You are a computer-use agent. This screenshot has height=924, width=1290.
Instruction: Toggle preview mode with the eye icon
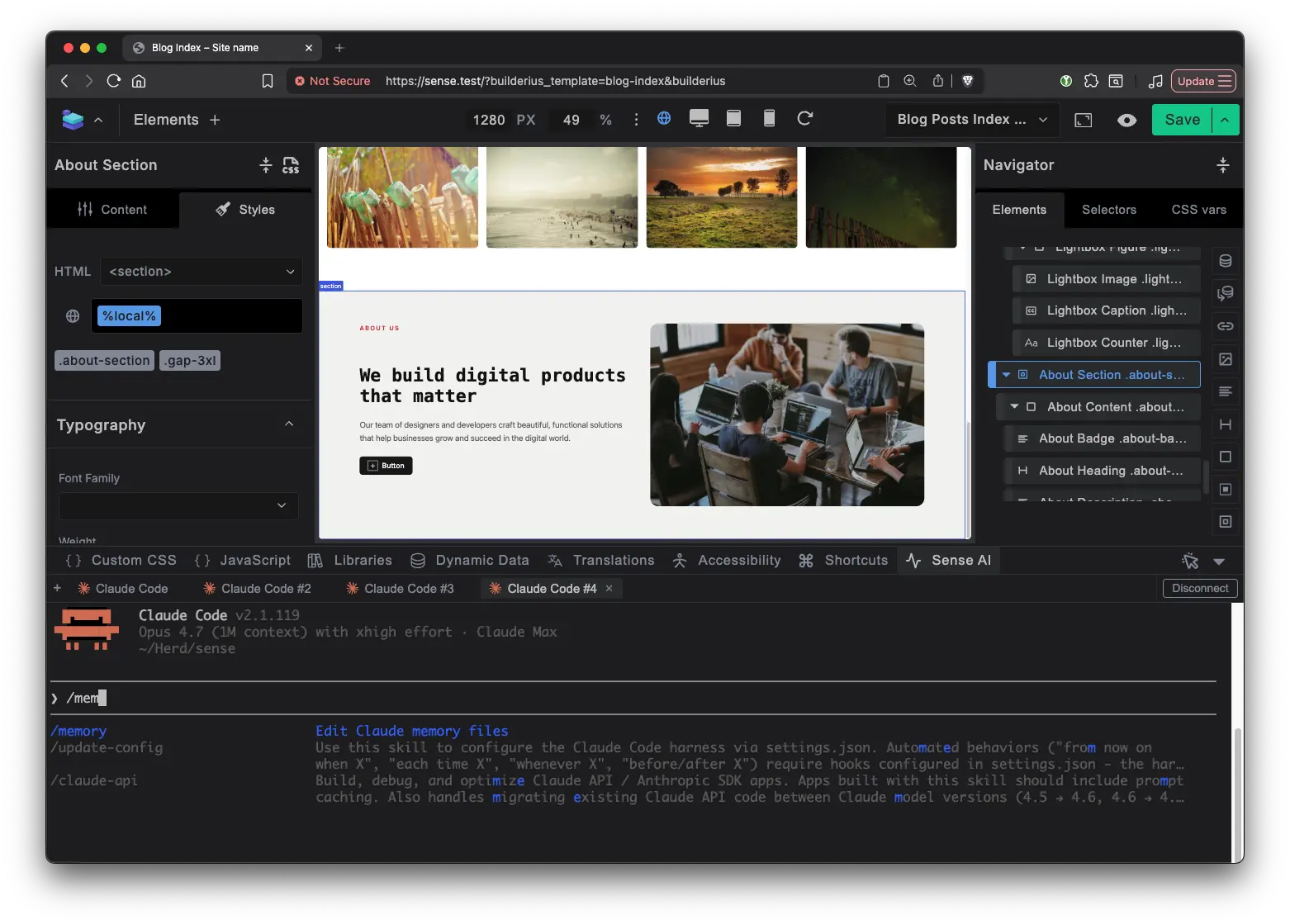1126,121
